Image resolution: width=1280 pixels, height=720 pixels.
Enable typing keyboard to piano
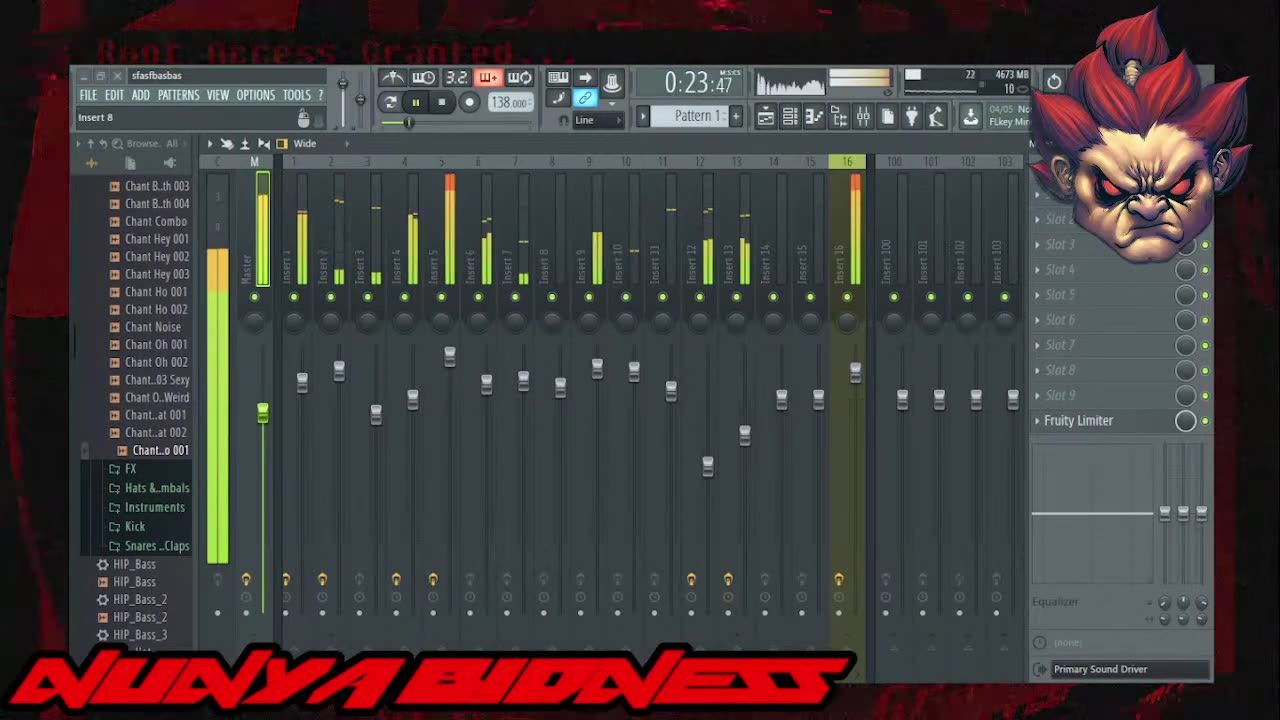pos(558,78)
